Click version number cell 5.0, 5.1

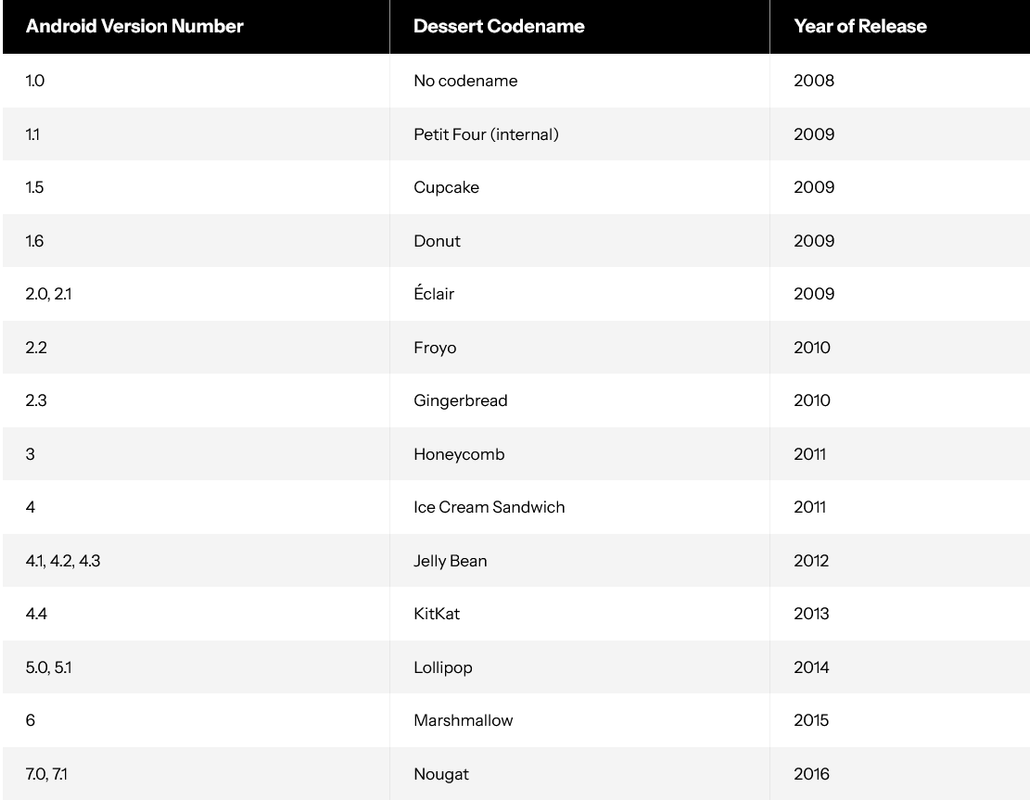click(196, 667)
